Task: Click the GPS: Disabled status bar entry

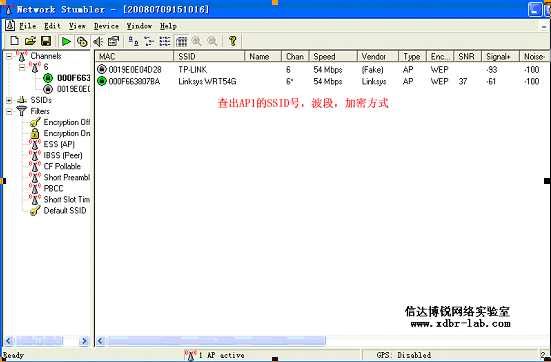Action: 404,355
